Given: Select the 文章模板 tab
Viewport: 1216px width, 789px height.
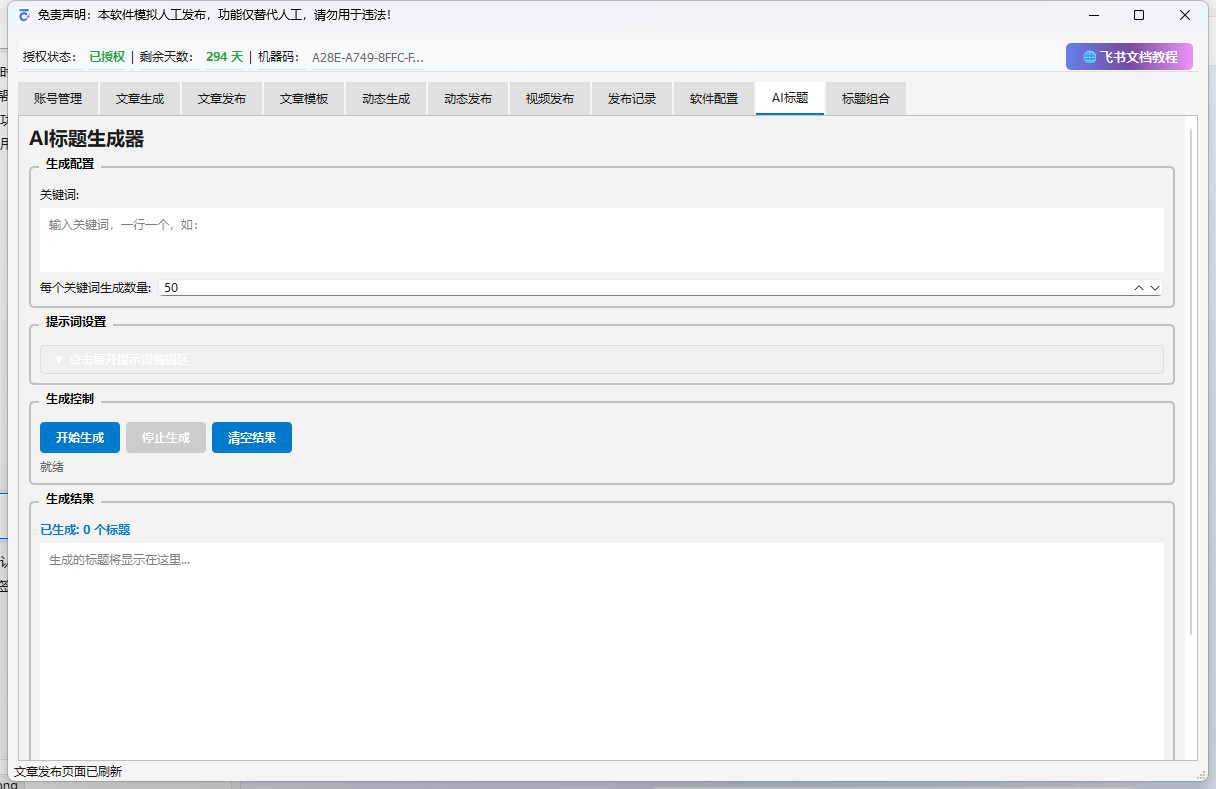Looking at the screenshot, I should tap(304, 99).
